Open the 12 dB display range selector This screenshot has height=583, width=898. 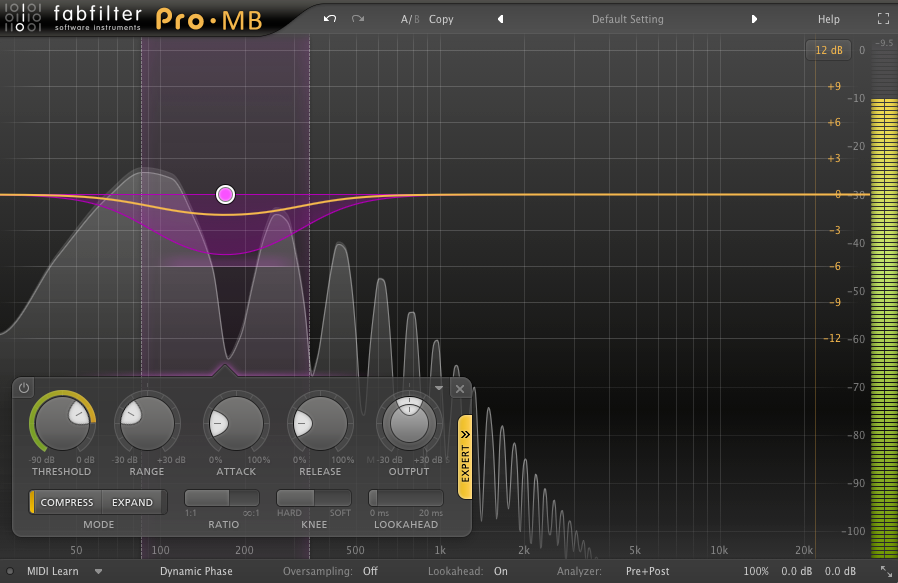click(x=829, y=50)
